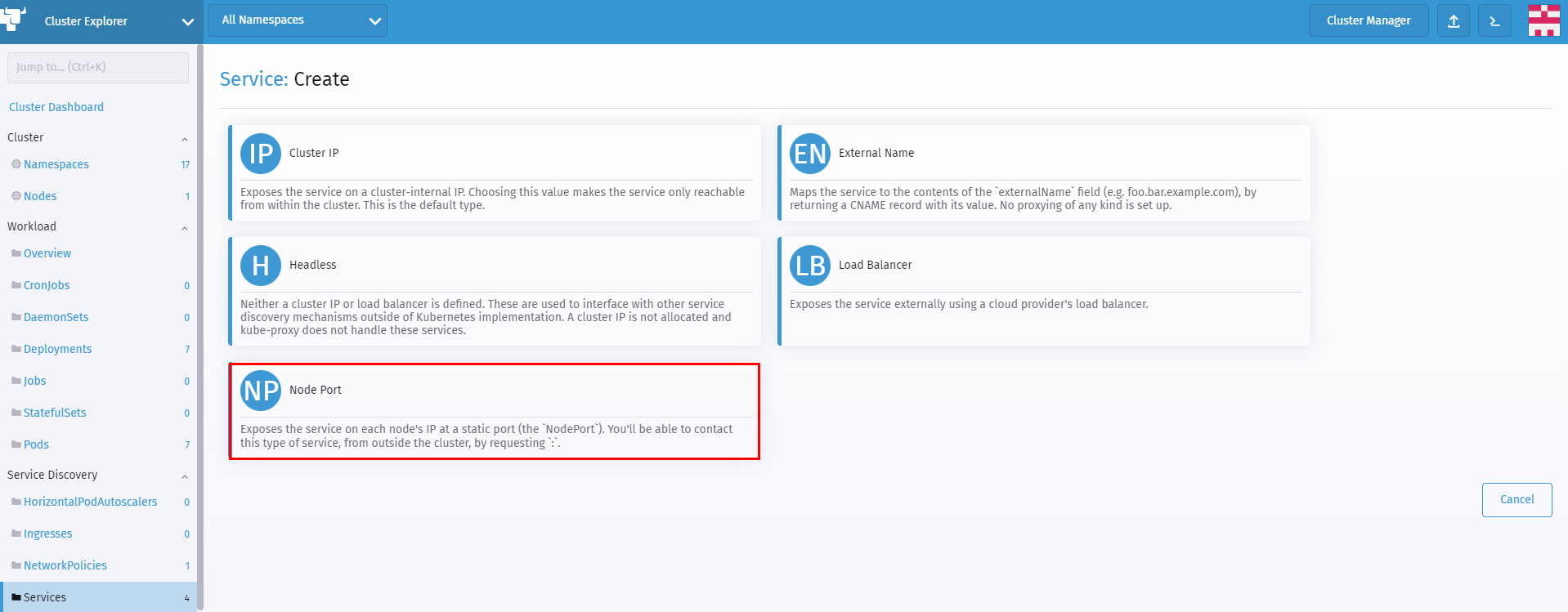Choose the Cluster IP service type card
This screenshot has height=612, width=1568.
495,172
